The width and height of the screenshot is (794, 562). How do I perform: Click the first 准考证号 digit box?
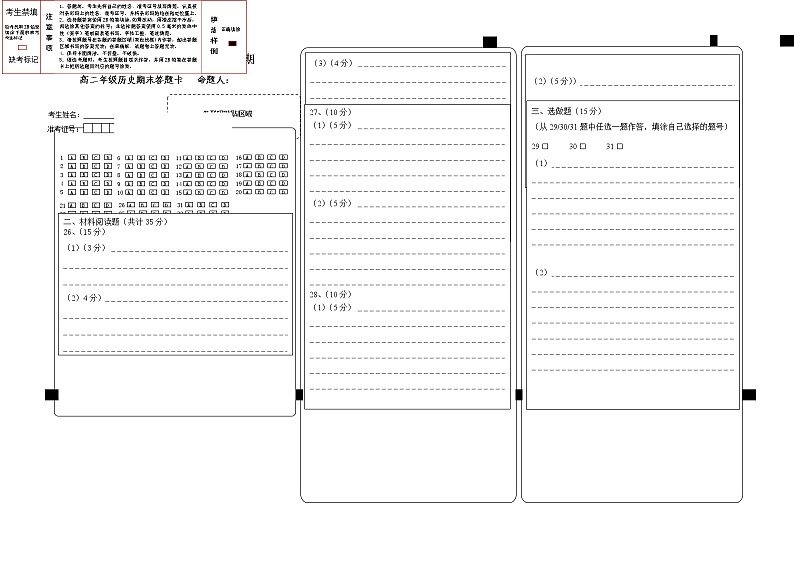click(x=87, y=129)
